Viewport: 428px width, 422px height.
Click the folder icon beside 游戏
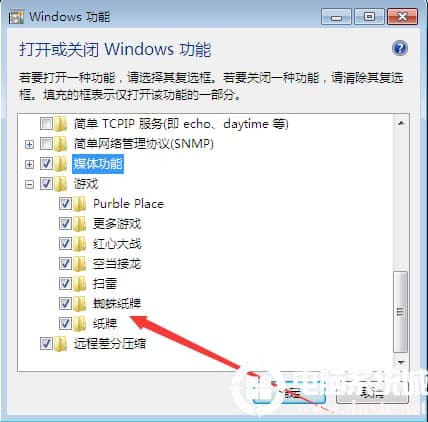(x=60, y=184)
